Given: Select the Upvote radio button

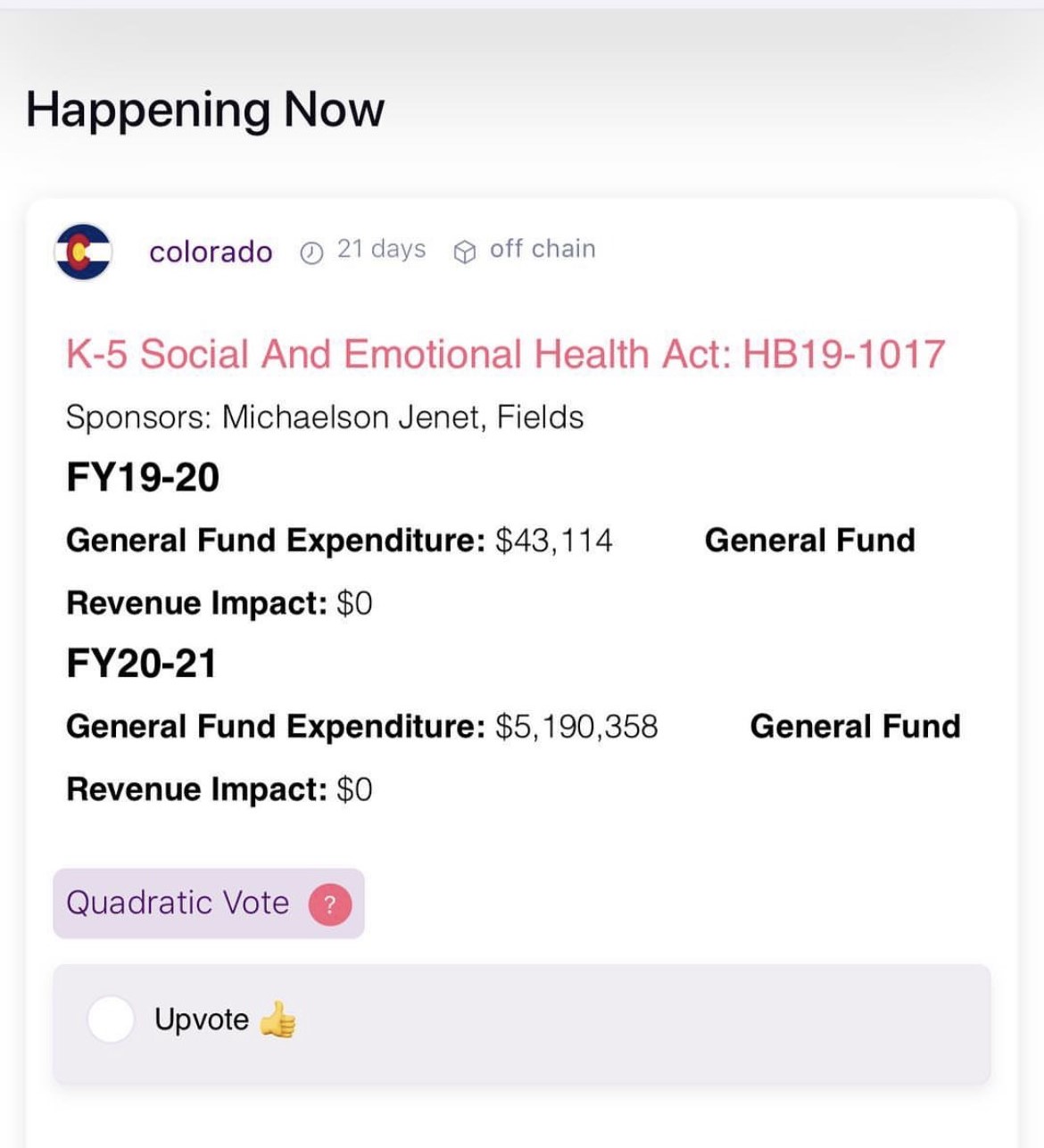Looking at the screenshot, I should [x=111, y=1020].
